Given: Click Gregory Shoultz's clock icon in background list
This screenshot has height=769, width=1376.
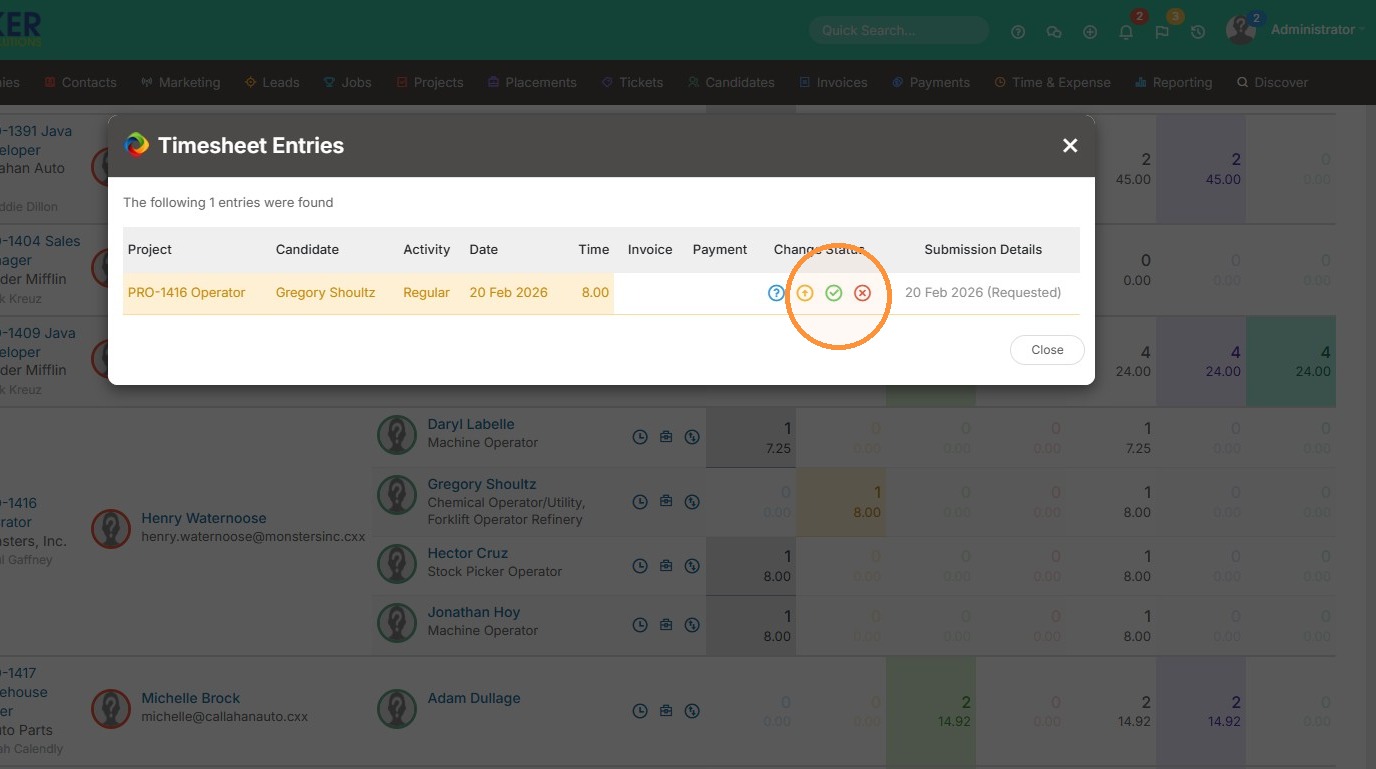Looking at the screenshot, I should pos(640,501).
